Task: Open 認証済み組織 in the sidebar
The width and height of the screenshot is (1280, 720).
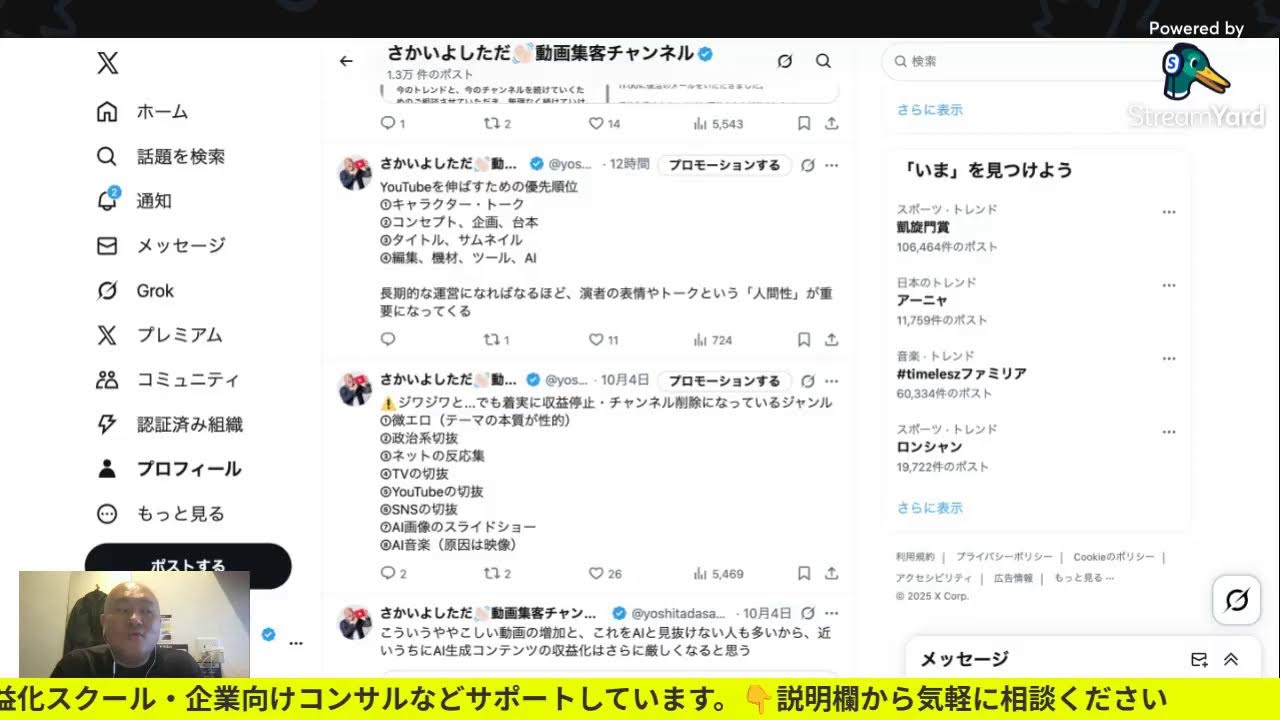Action: click(169, 424)
